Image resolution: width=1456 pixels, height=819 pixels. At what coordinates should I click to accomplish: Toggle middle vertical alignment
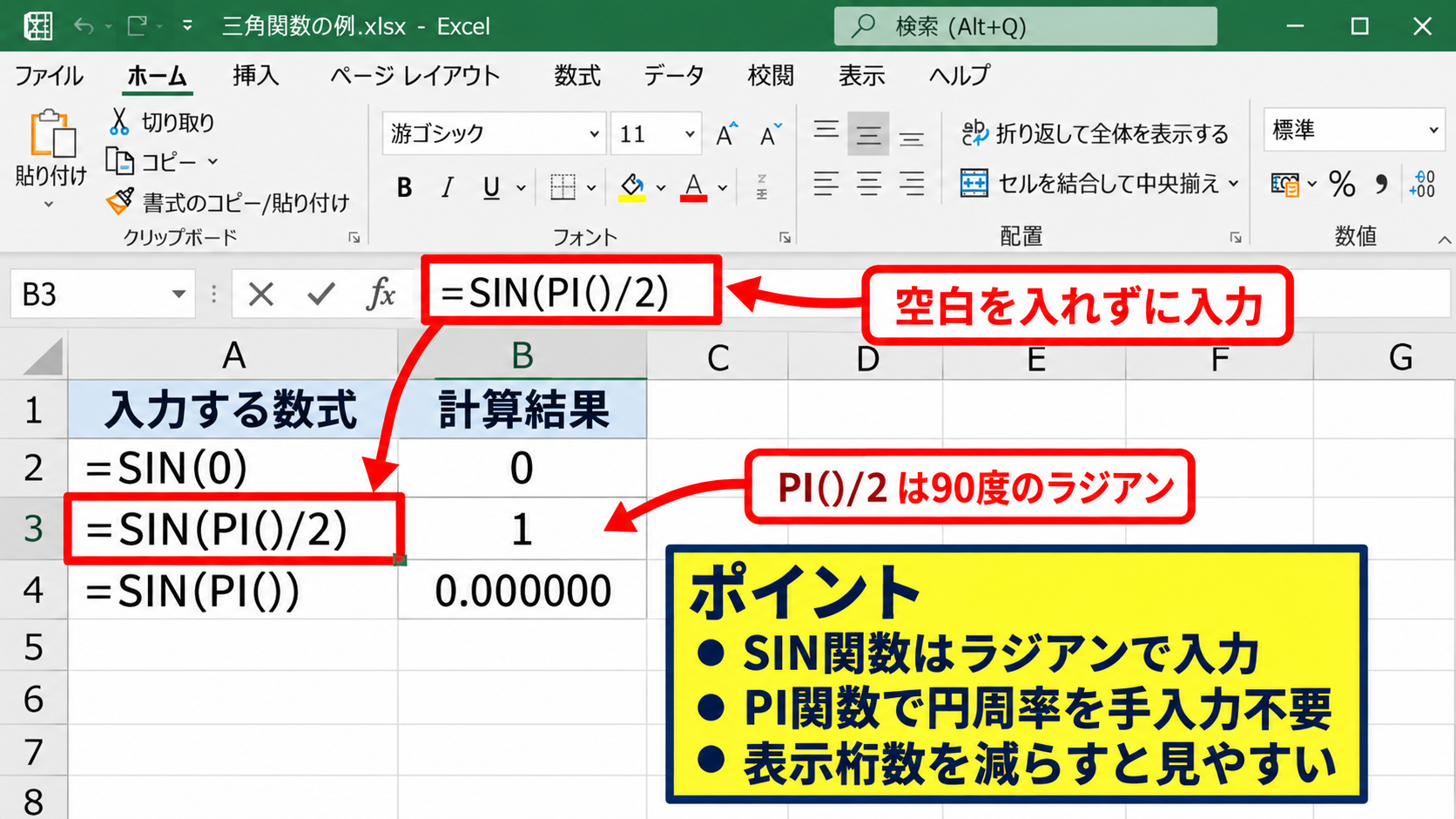868,133
